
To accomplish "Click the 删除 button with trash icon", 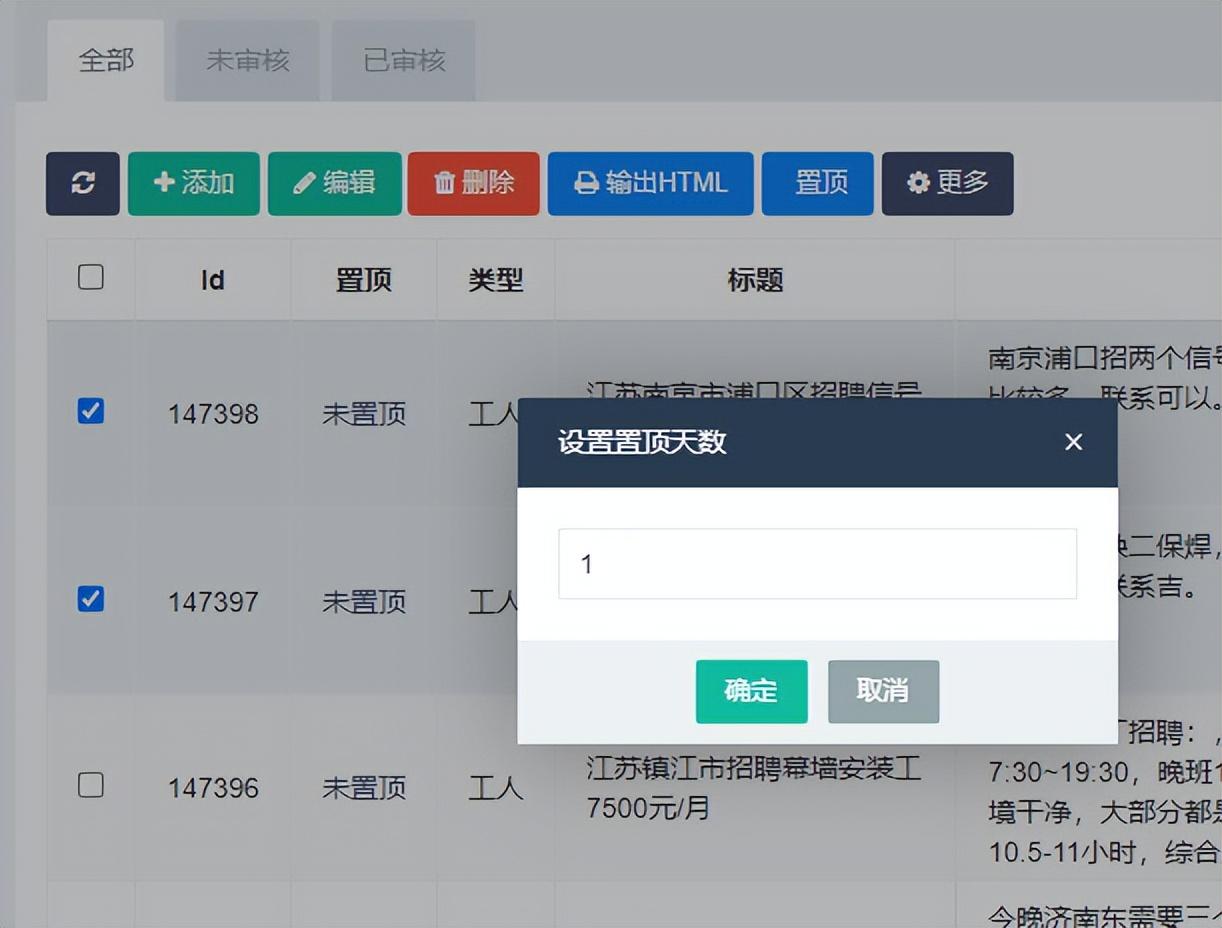I will tap(474, 184).
